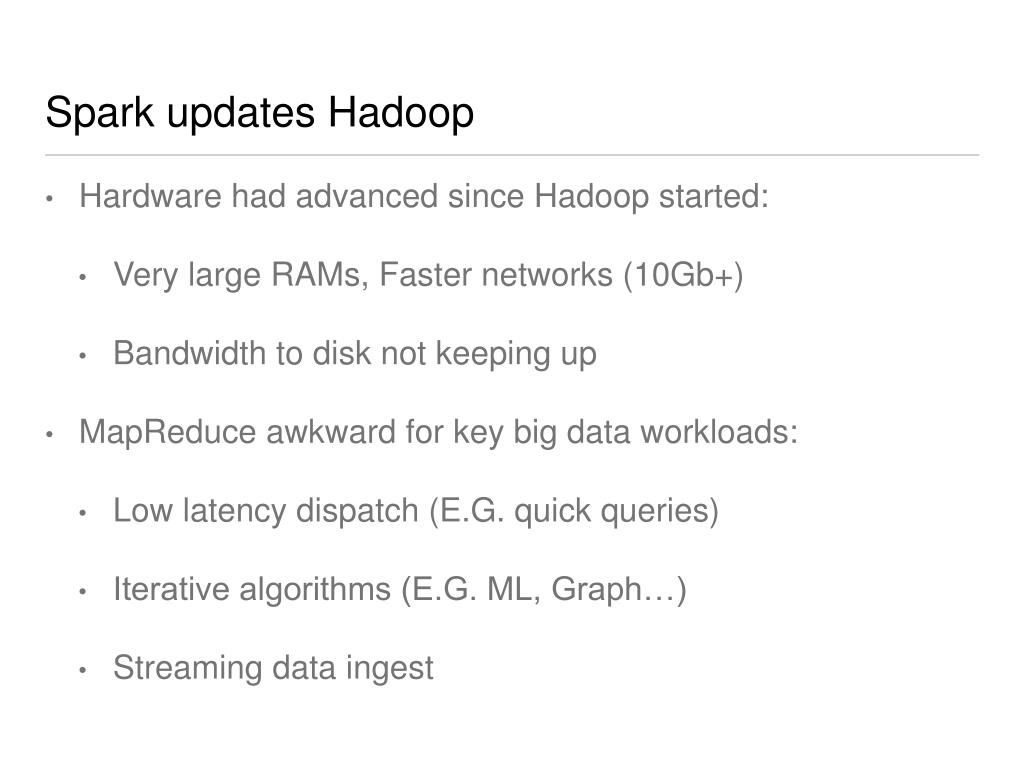Select the Hardware had advanced bullet text
Image resolution: width=1024 pixels, height=768 pixels.
(x=424, y=196)
